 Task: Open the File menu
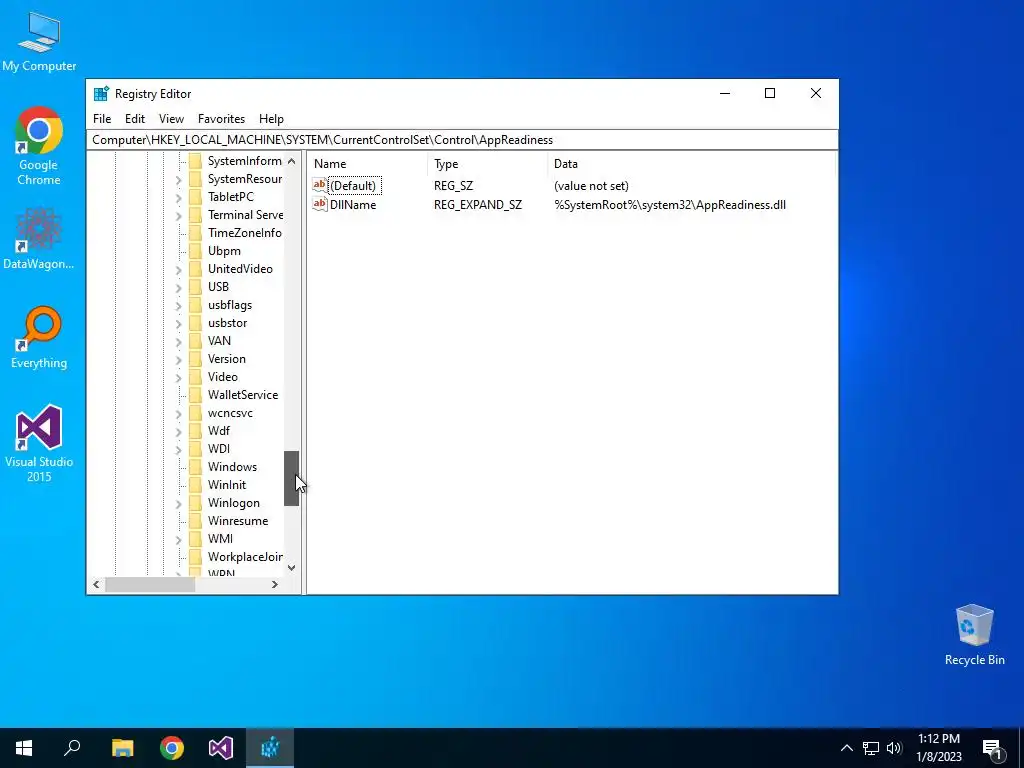click(x=102, y=119)
